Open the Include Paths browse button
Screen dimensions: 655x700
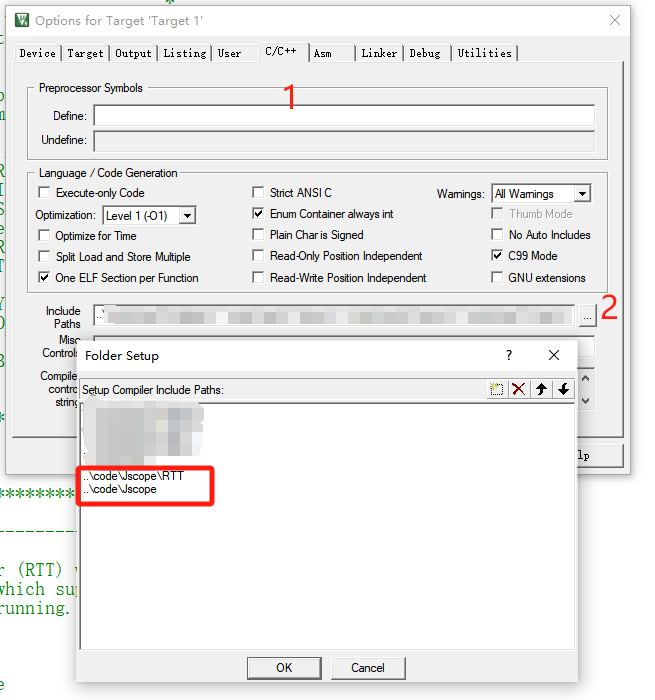587,316
